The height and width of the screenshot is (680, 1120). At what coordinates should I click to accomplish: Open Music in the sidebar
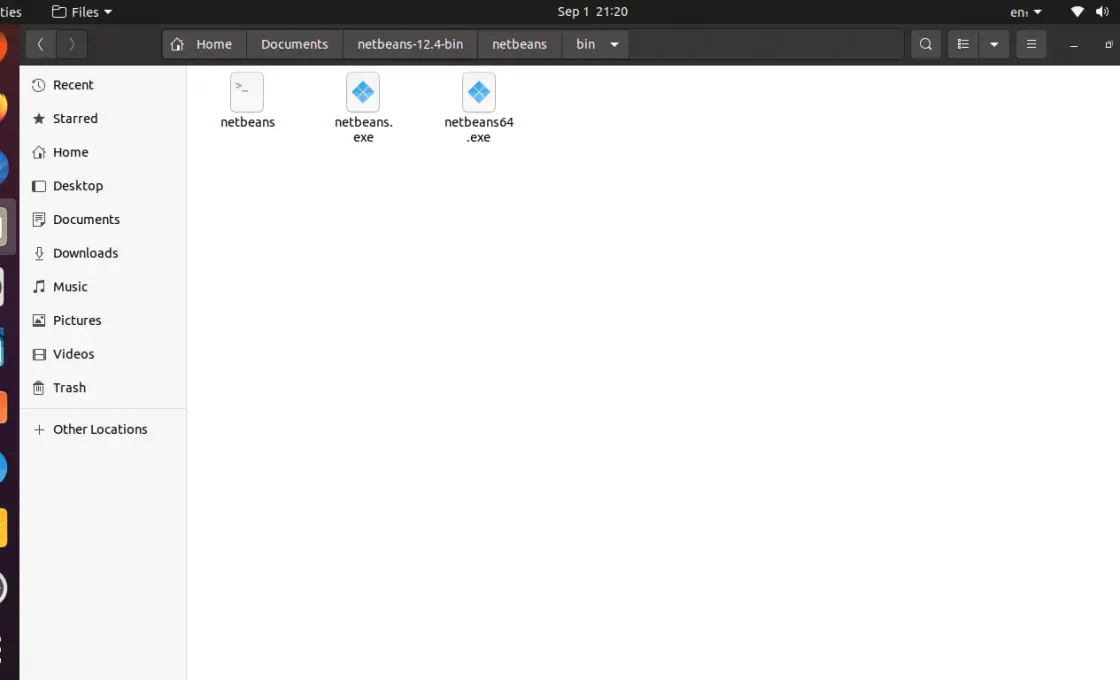point(103,286)
